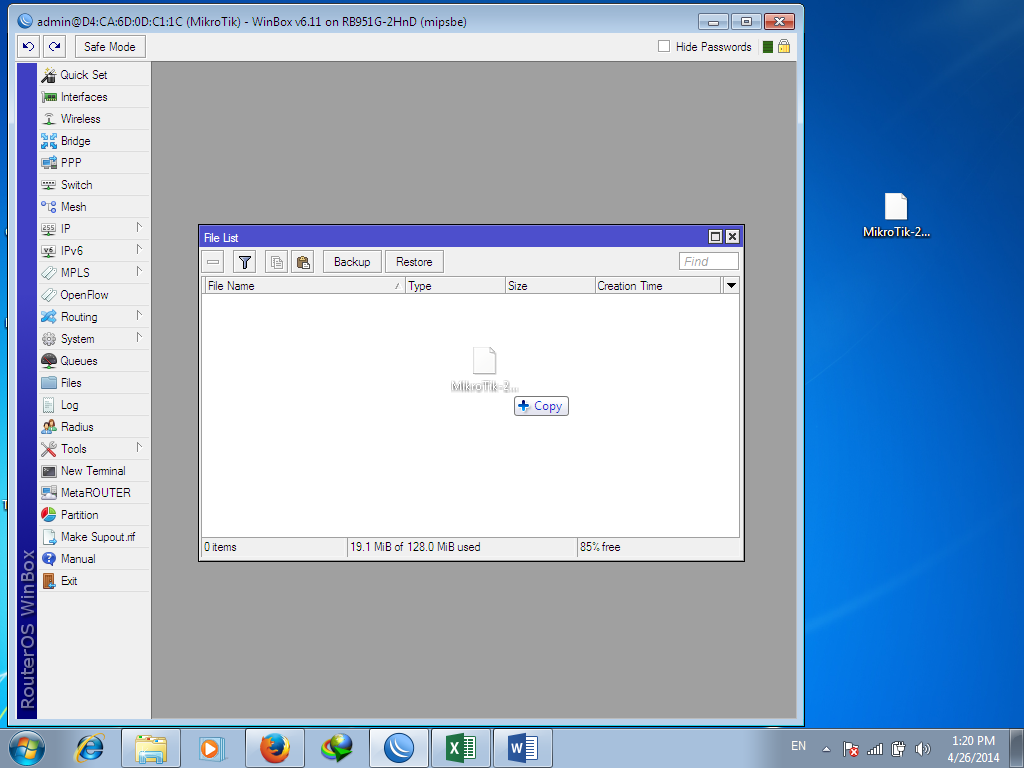Open Firefox from taskbar
The height and width of the screenshot is (768, 1024).
274,748
